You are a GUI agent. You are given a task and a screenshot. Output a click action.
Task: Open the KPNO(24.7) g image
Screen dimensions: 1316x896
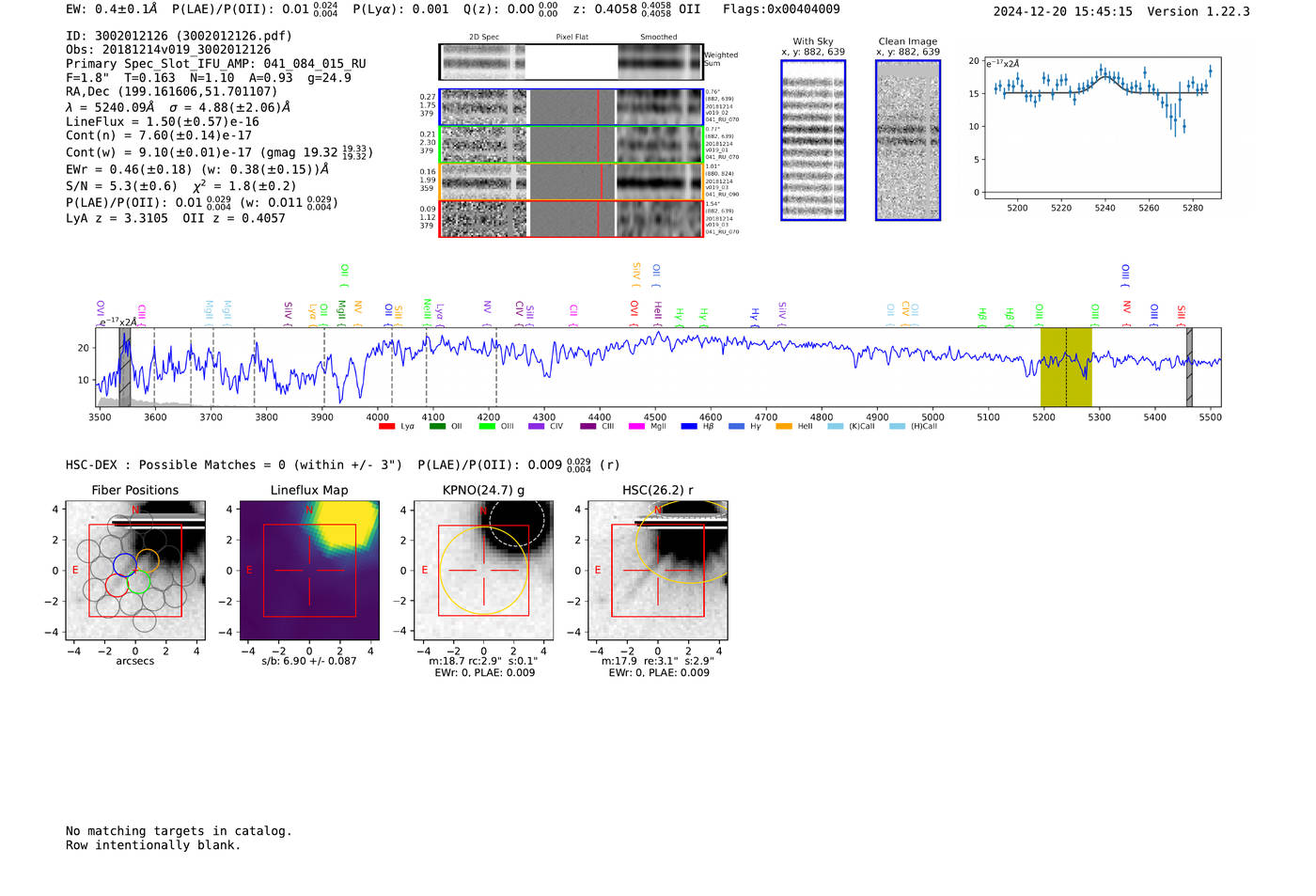[484, 571]
